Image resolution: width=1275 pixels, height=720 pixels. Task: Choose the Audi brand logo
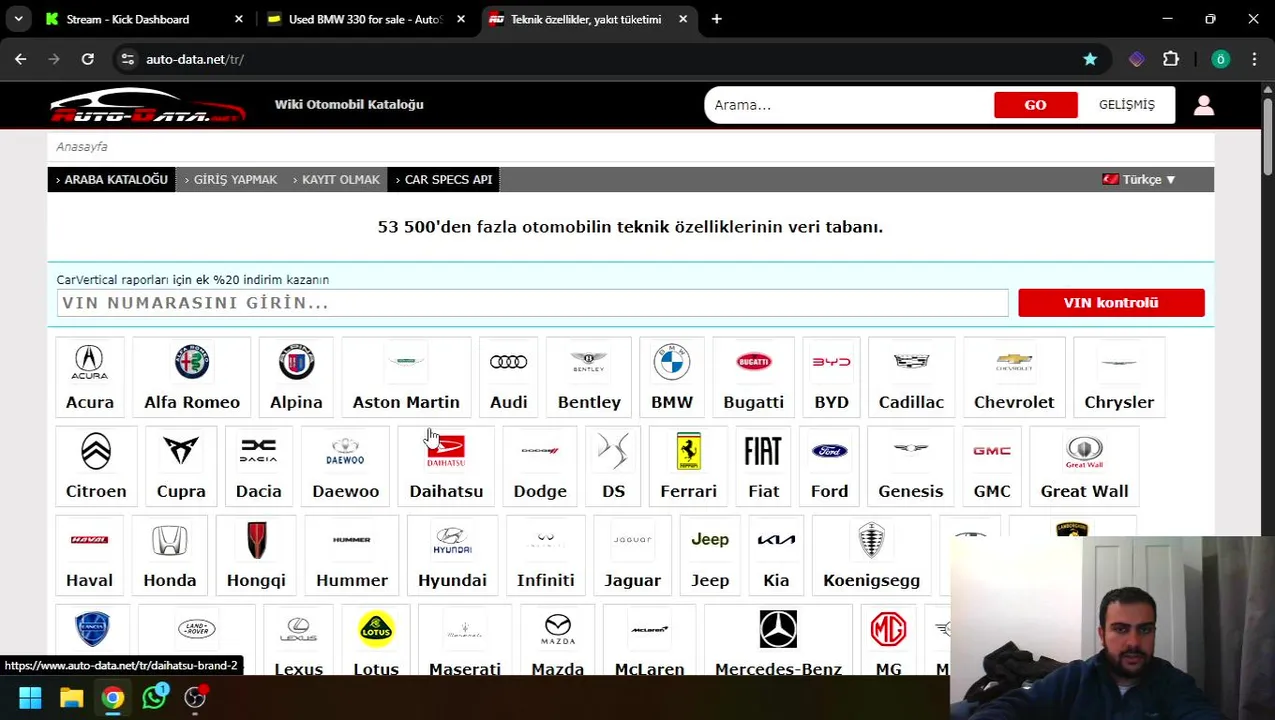pyautogui.click(x=508, y=362)
